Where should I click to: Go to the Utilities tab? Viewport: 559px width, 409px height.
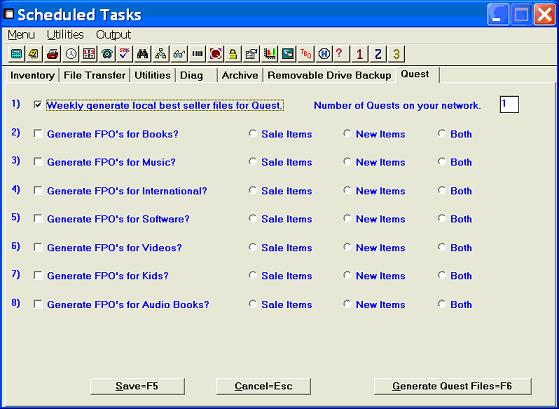(153, 75)
